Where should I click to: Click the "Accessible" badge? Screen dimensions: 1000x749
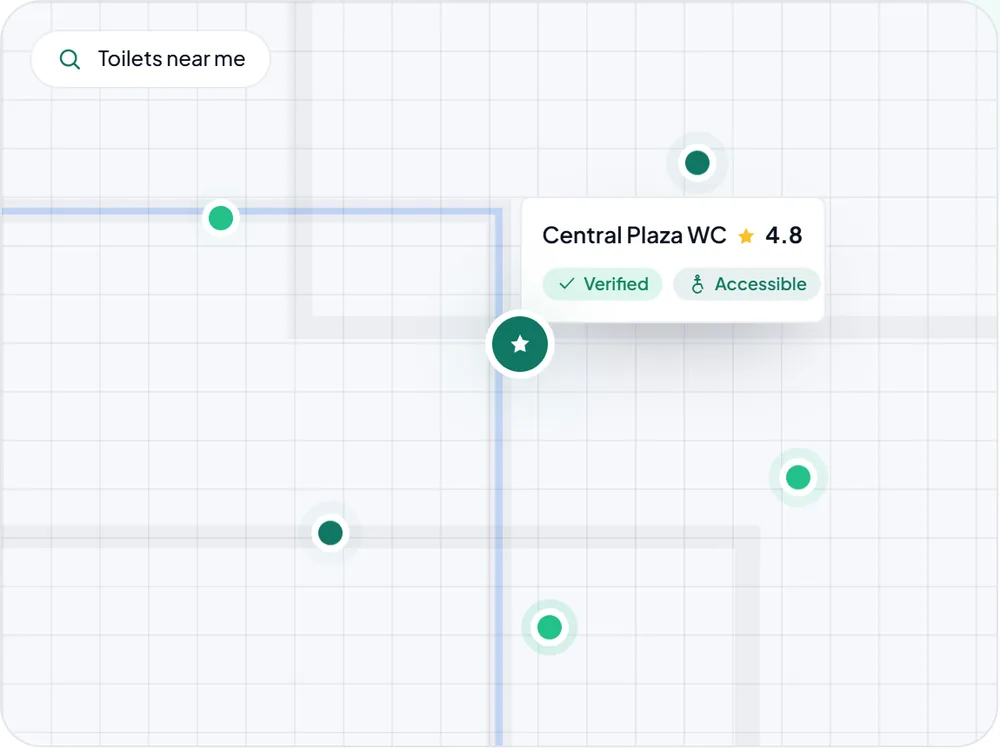pos(747,284)
